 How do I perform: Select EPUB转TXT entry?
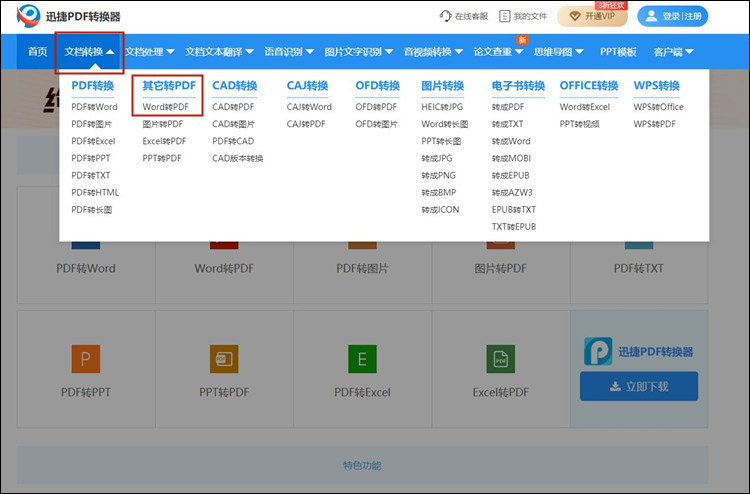tap(514, 210)
